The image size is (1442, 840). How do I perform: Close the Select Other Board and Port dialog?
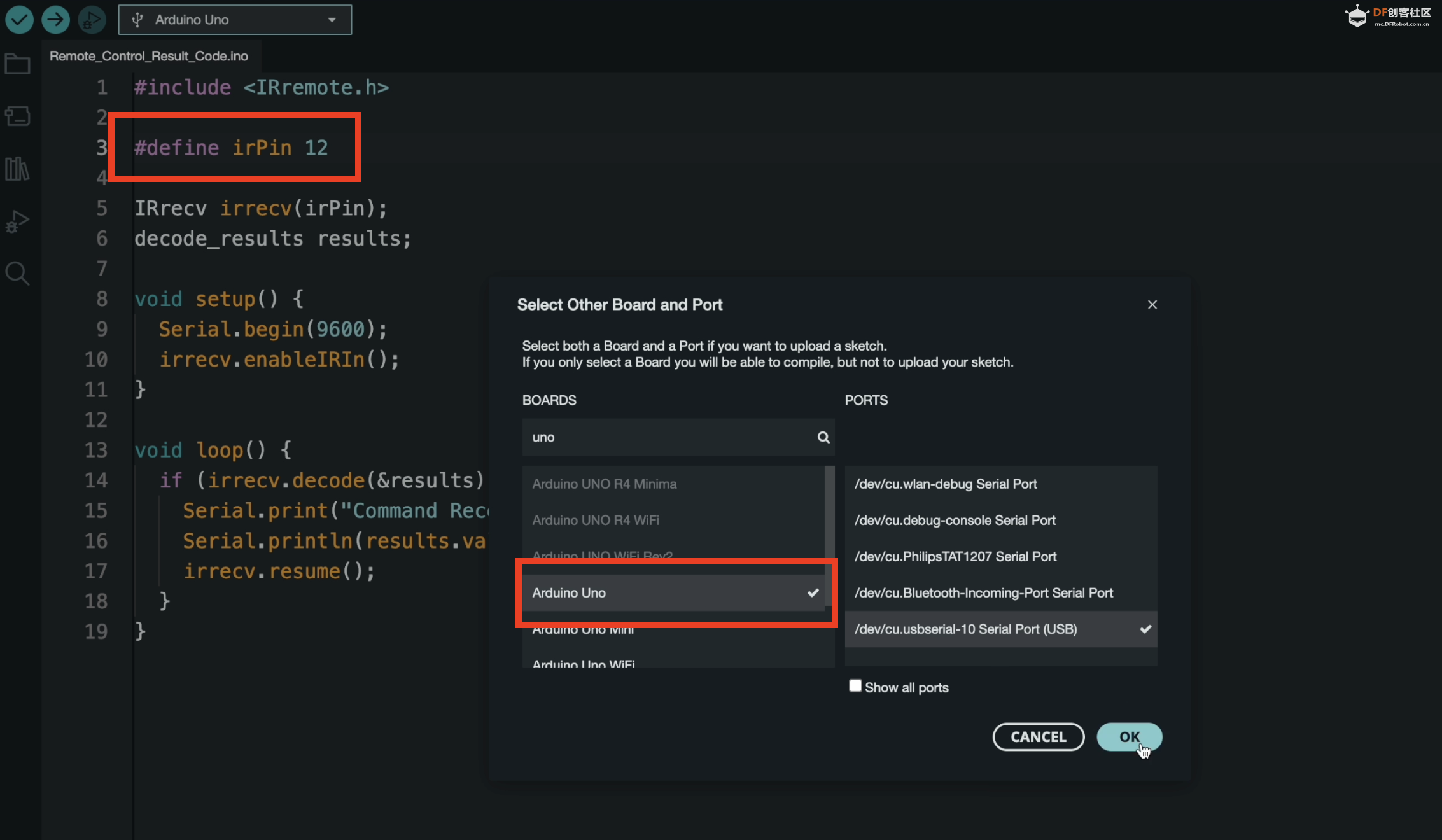coord(1152,305)
